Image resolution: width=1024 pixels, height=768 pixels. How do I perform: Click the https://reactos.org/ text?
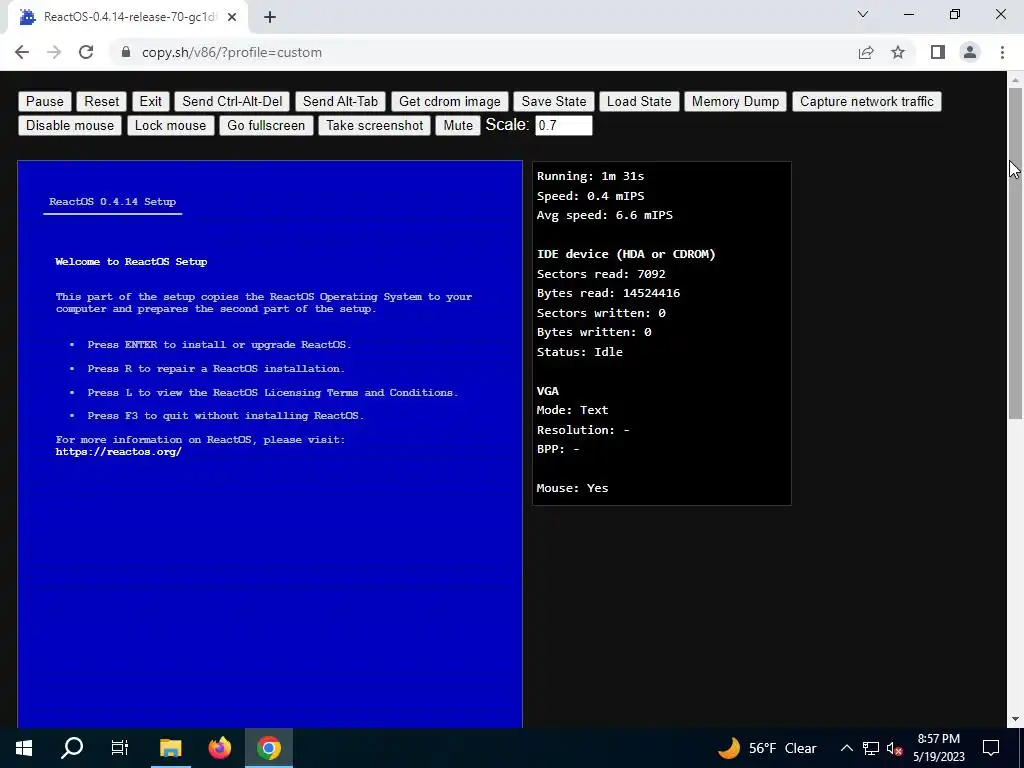[118, 452]
